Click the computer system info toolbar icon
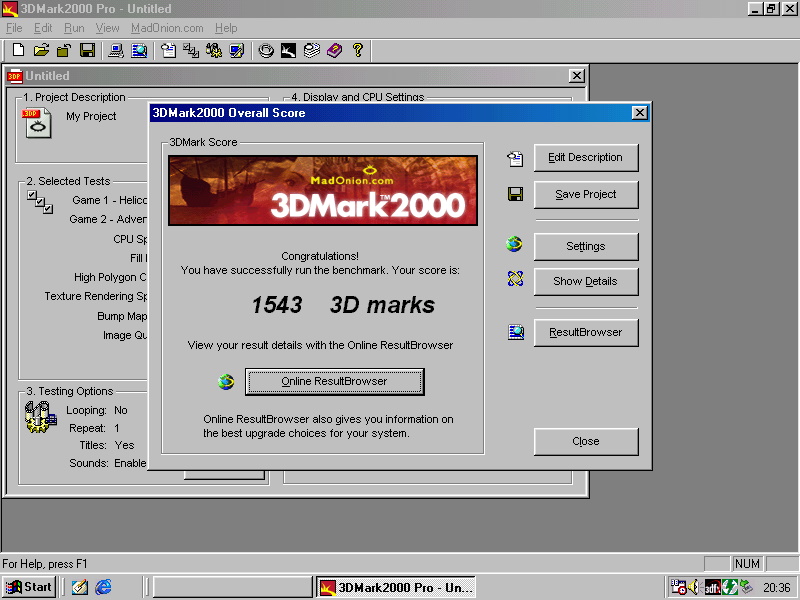Screen dimensions: 800x600 point(116,50)
